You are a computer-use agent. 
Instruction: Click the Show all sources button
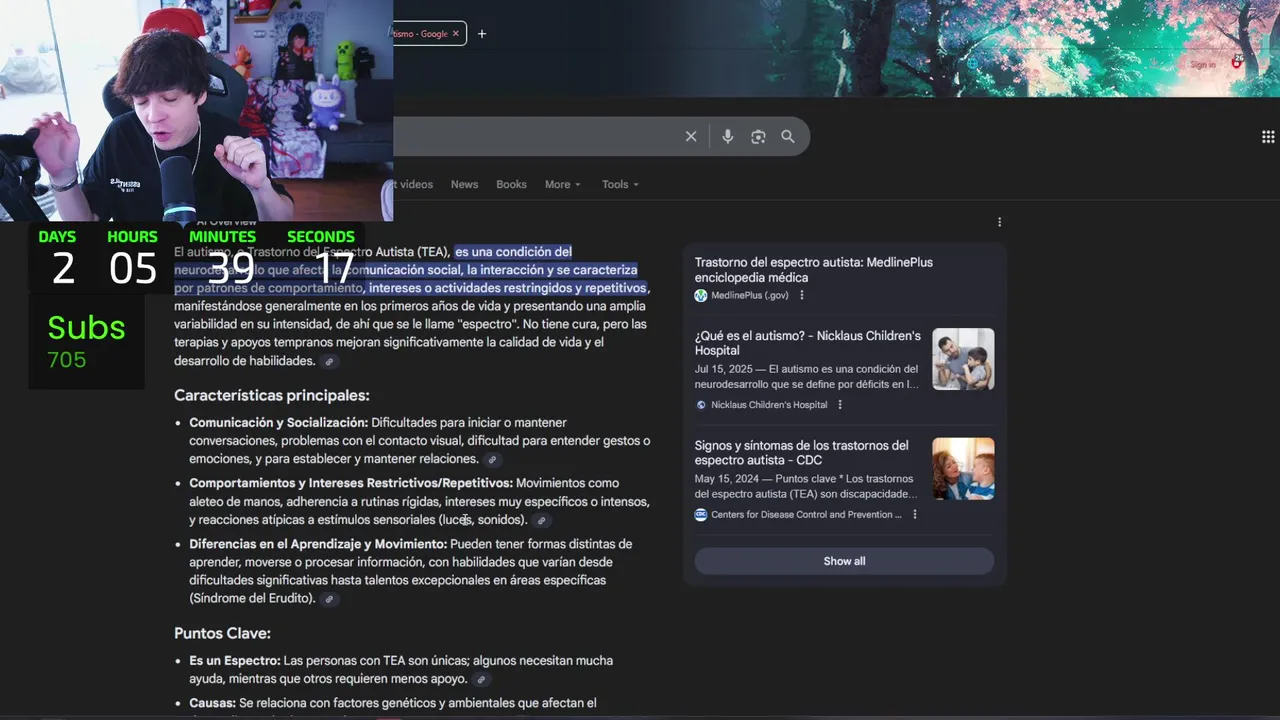click(x=844, y=561)
